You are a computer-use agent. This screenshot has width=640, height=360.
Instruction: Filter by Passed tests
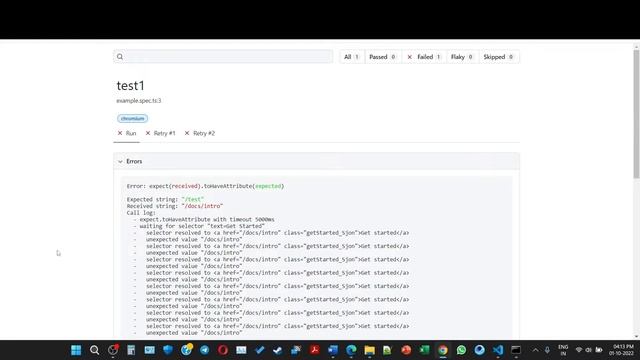tap(382, 57)
